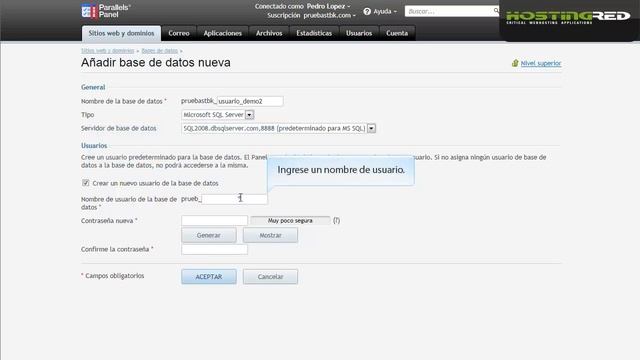Image resolution: width=640 pixels, height=360 pixels.
Task: Follow breadcrumb 'Bases de datos'
Action: coord(160,51)
